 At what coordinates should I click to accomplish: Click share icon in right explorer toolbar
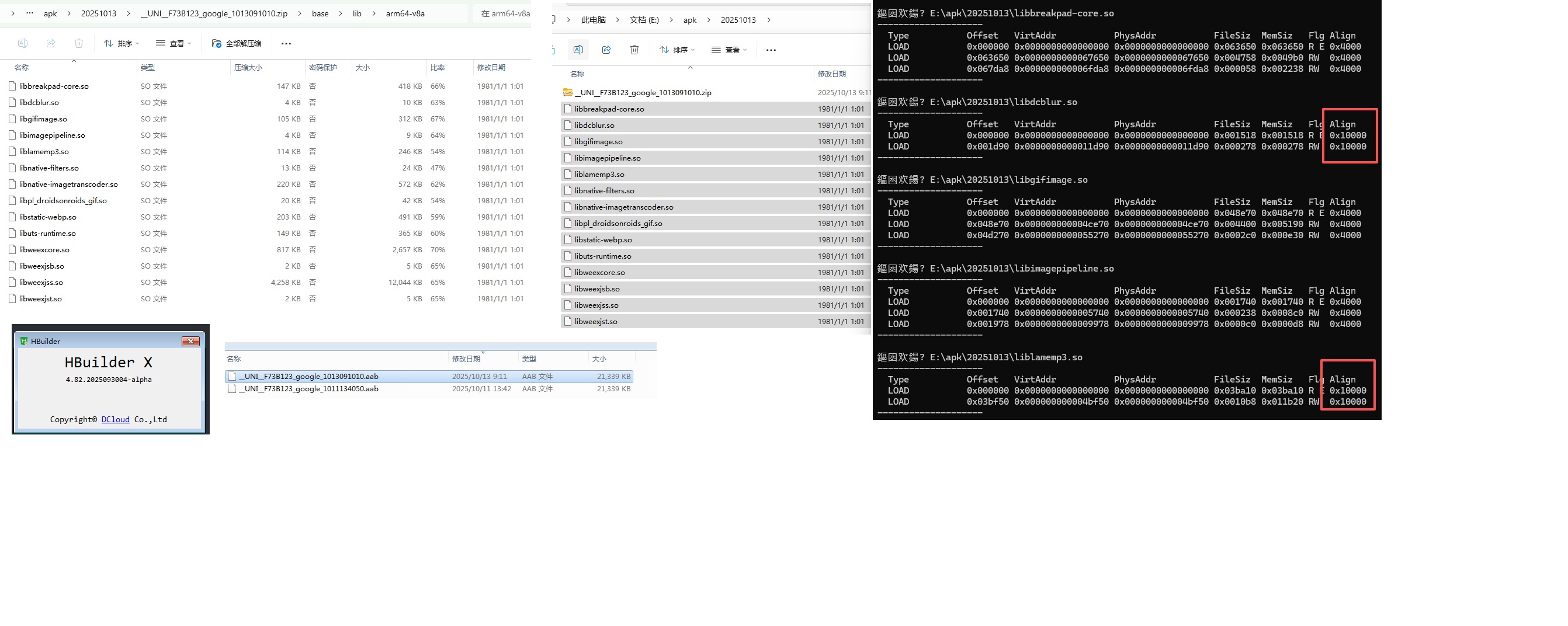[606, 50]
